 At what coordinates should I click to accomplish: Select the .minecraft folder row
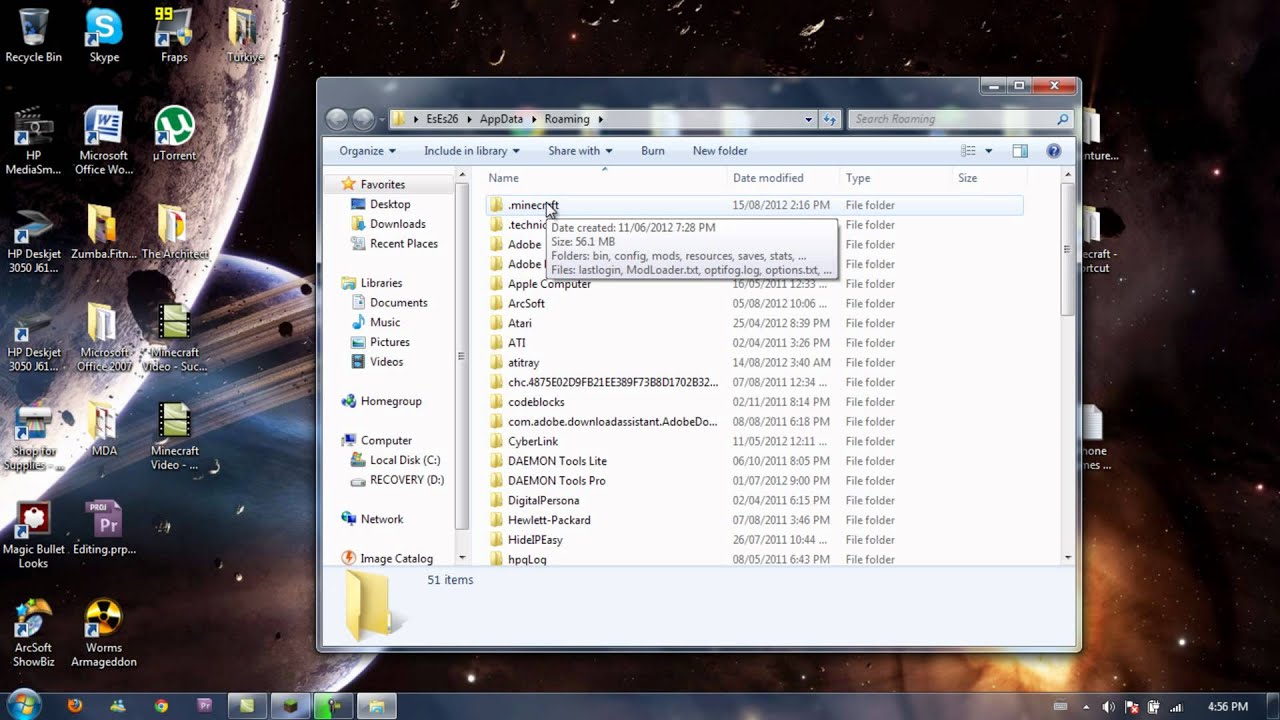point(755,205)
